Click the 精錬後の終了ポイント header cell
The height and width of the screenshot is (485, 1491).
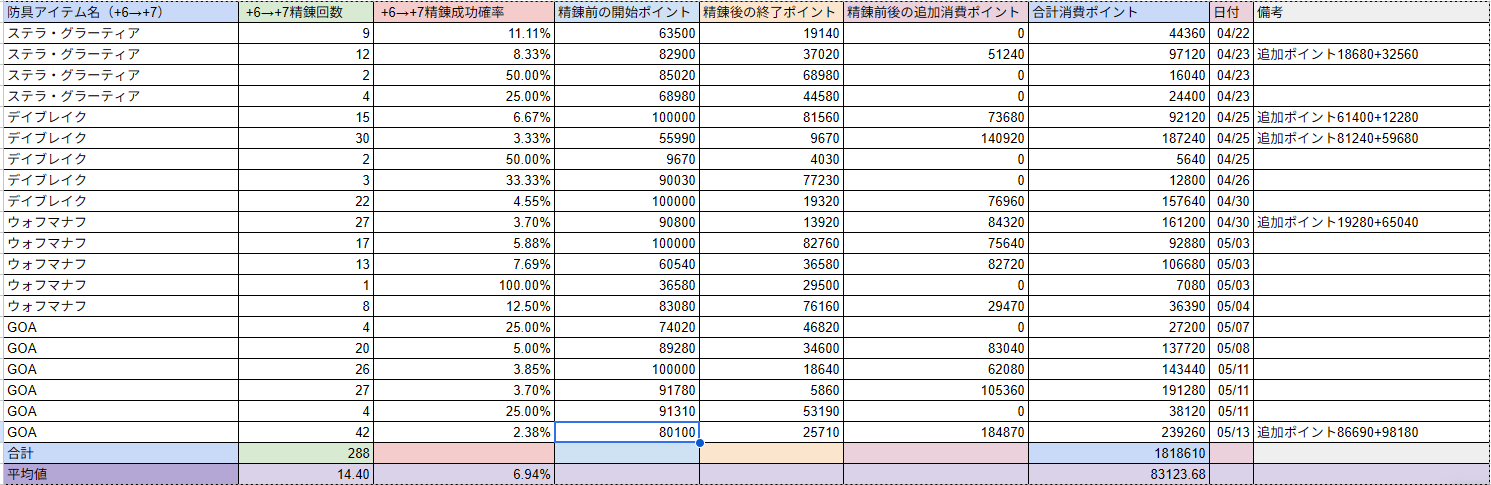771,13
